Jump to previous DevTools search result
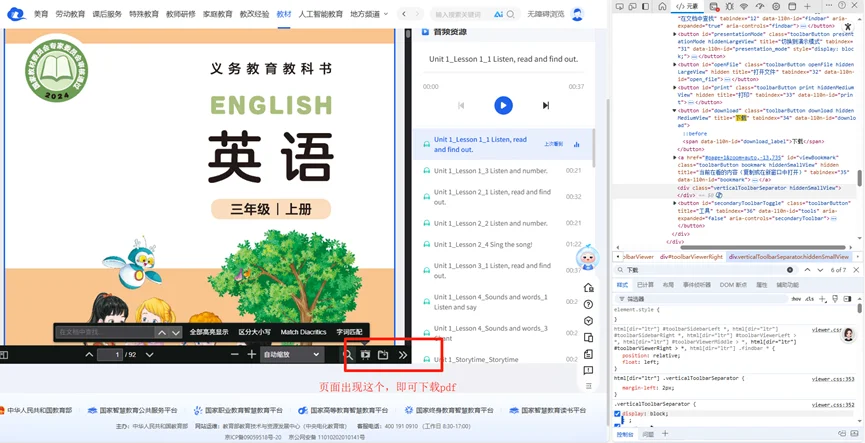Screen dimensions: 865x443 (807, 270)
